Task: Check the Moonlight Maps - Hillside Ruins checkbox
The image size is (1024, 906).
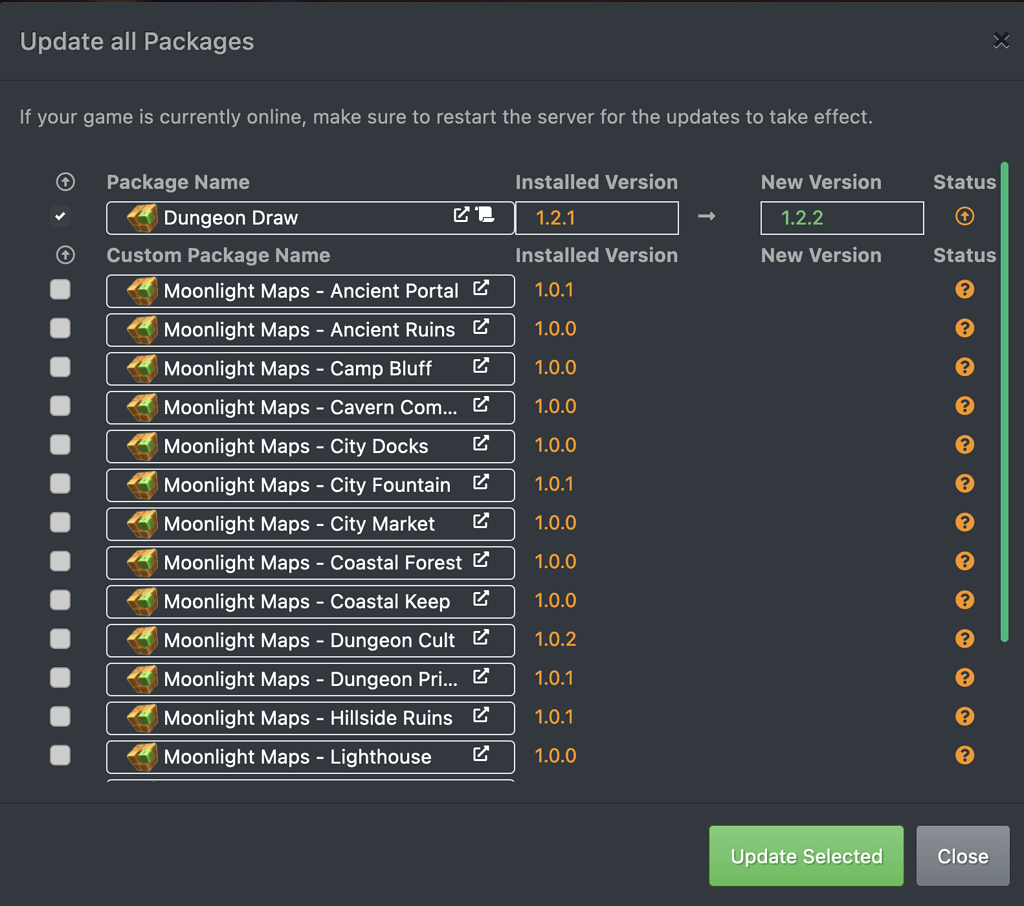Action: pos(60,717)
